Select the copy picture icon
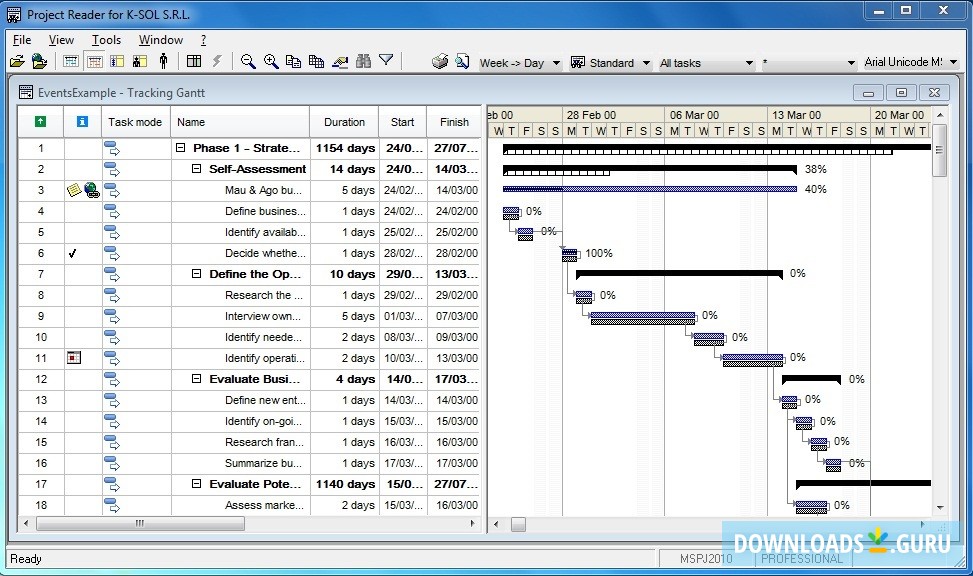The height and width of the screenshot is (576, 973). tap(318, 60)
